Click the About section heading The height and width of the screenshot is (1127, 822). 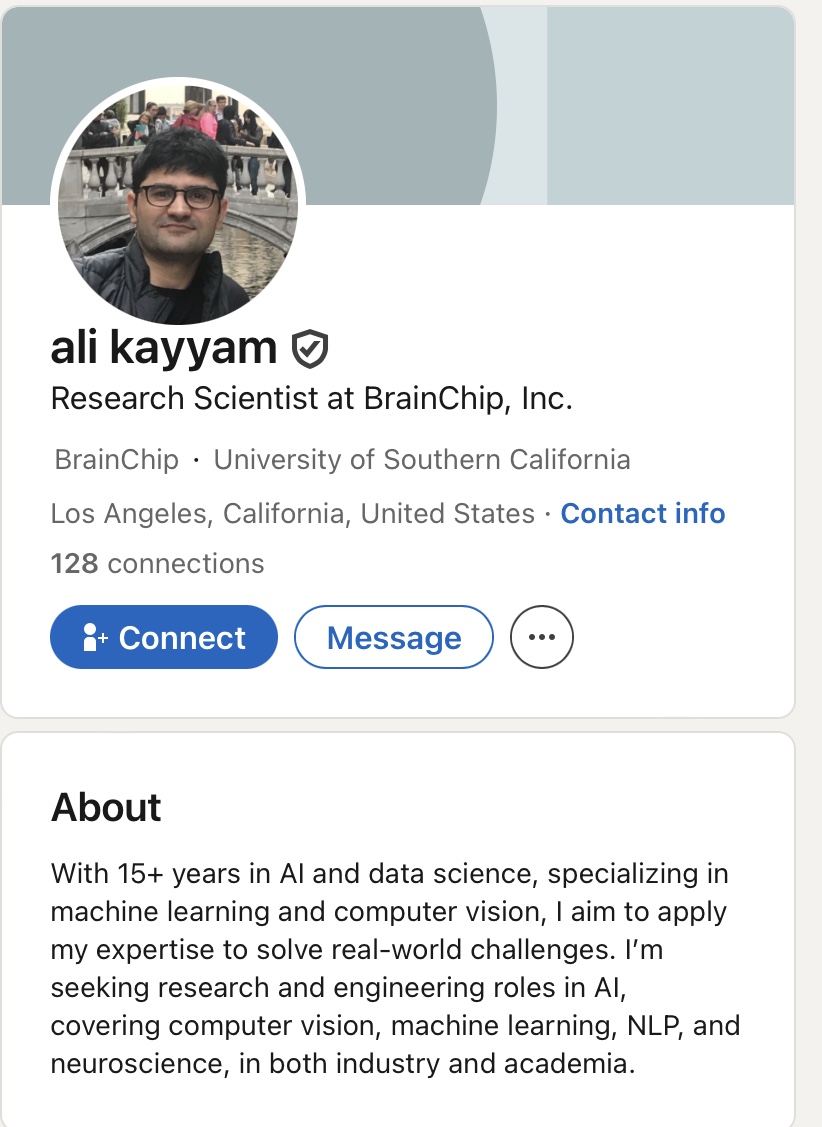[x=106, y=807]
